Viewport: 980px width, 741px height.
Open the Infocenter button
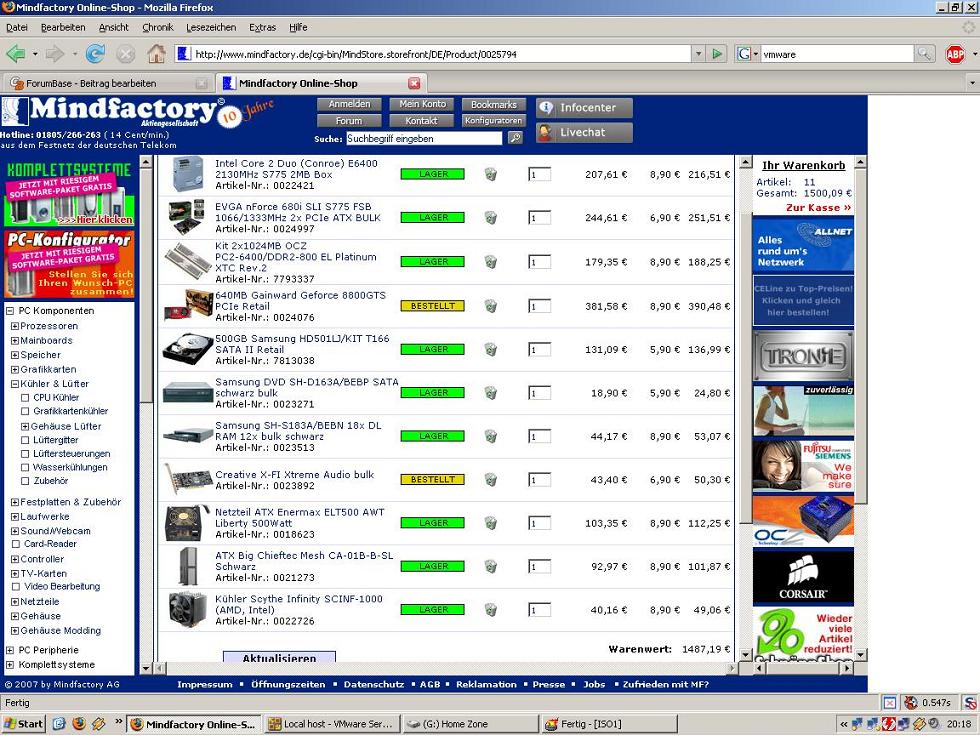584,107
